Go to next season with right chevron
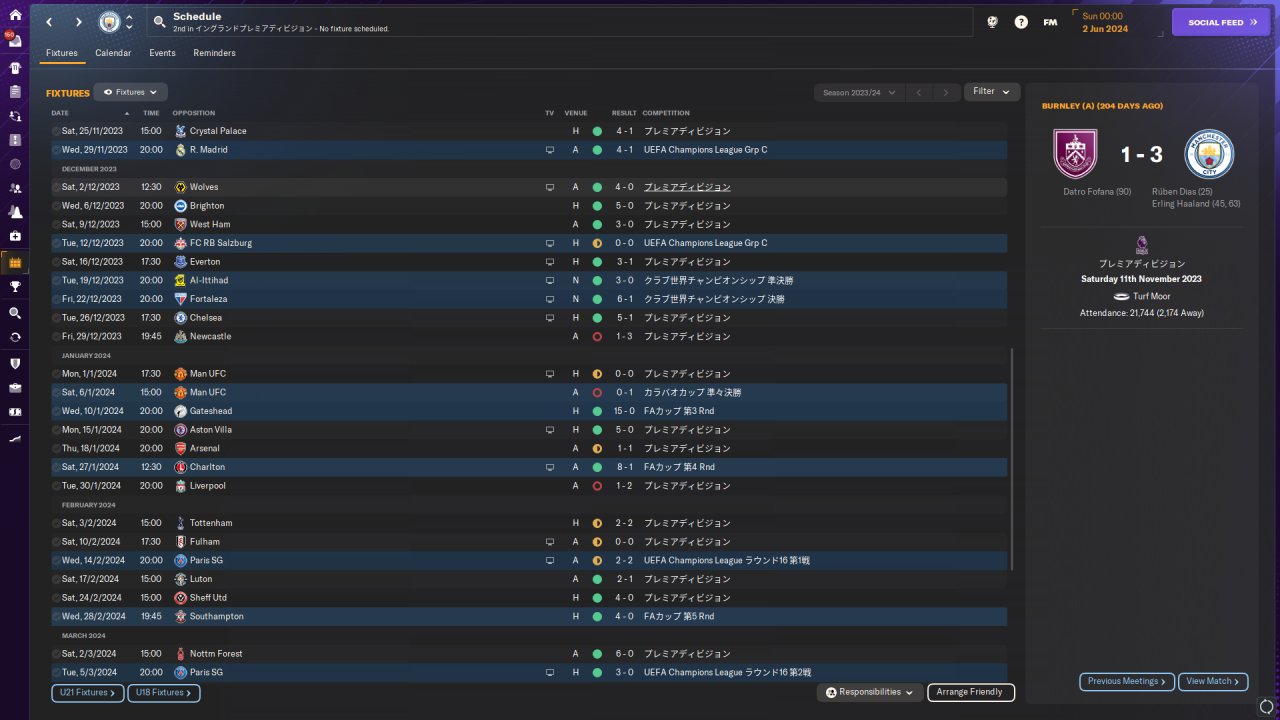The width and height of the screenshot is (1280, 720). click(946, 93)
